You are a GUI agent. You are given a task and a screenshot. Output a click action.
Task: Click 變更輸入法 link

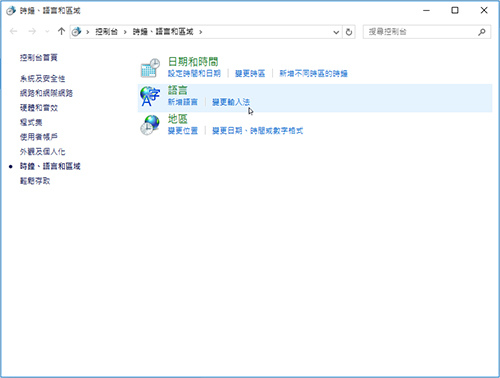tap(231, 102)
